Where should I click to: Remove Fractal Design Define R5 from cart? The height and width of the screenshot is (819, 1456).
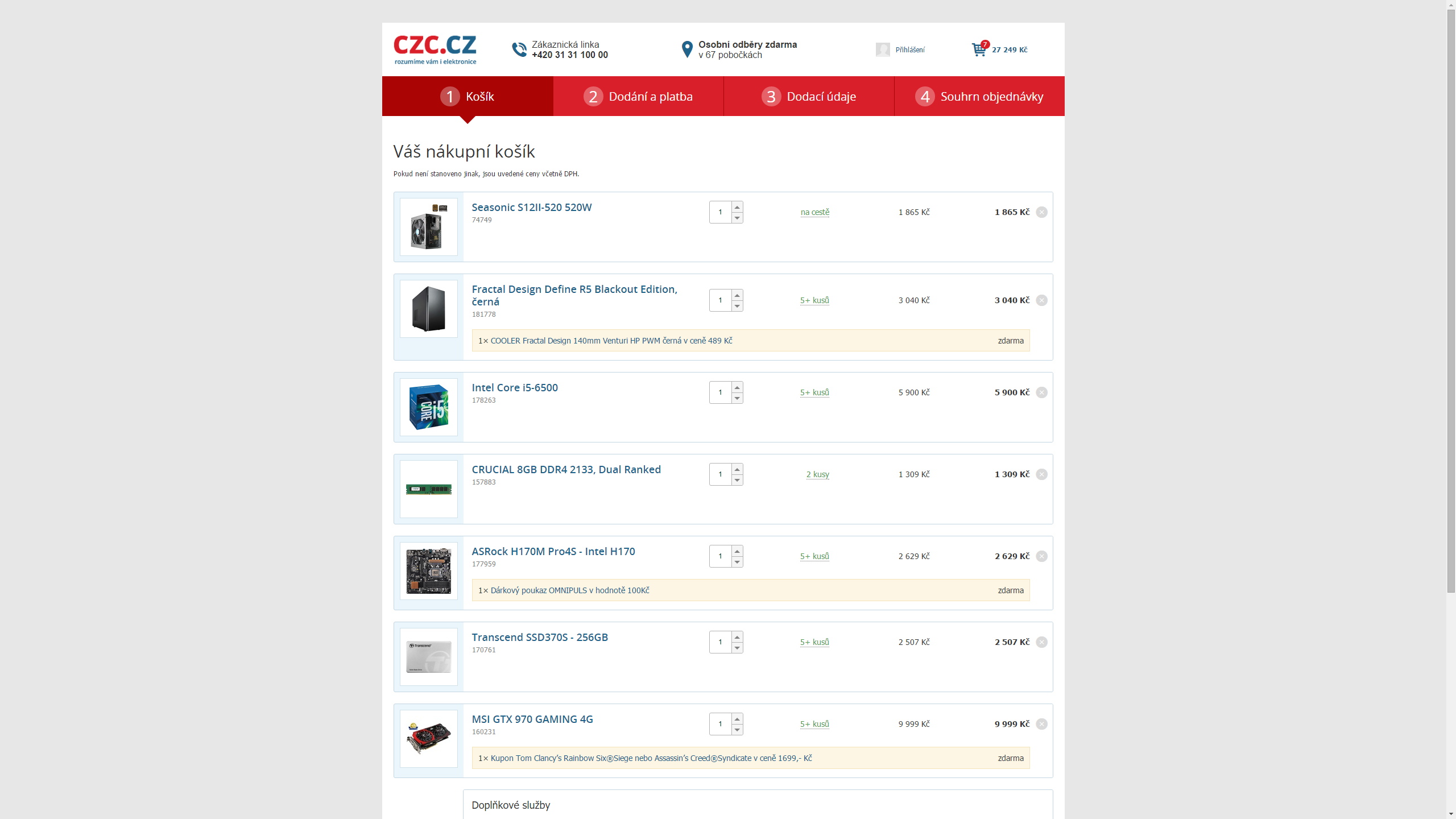pyautogui.click(x=1041, y=300)
